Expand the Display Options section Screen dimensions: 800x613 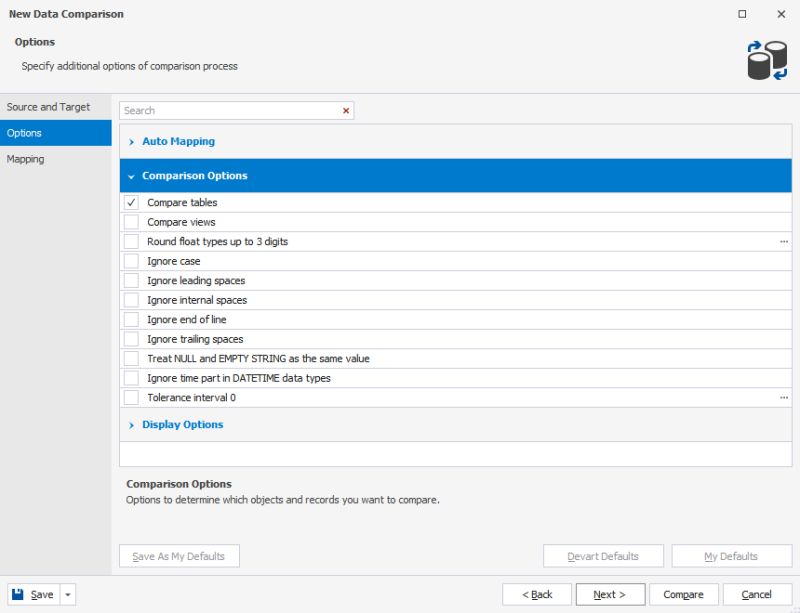point(131,423)
